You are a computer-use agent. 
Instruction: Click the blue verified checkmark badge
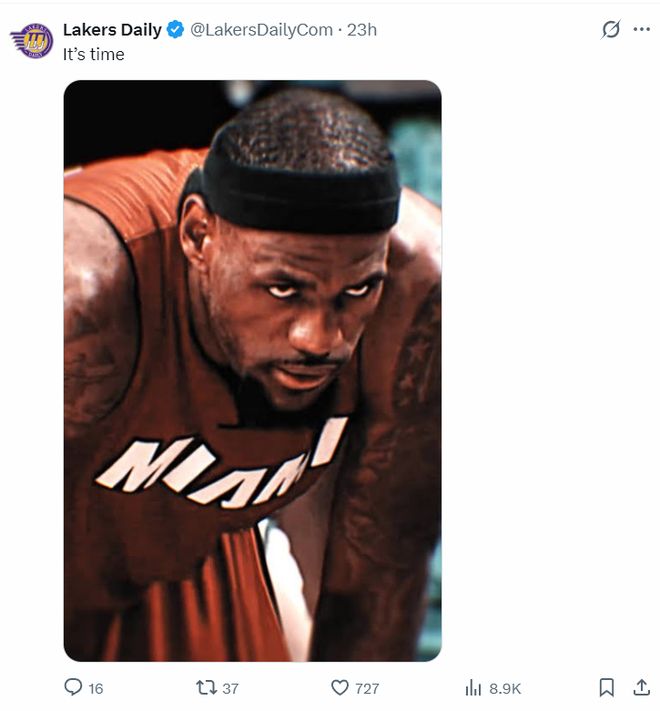pyautogui.click(x=175, y=30)
